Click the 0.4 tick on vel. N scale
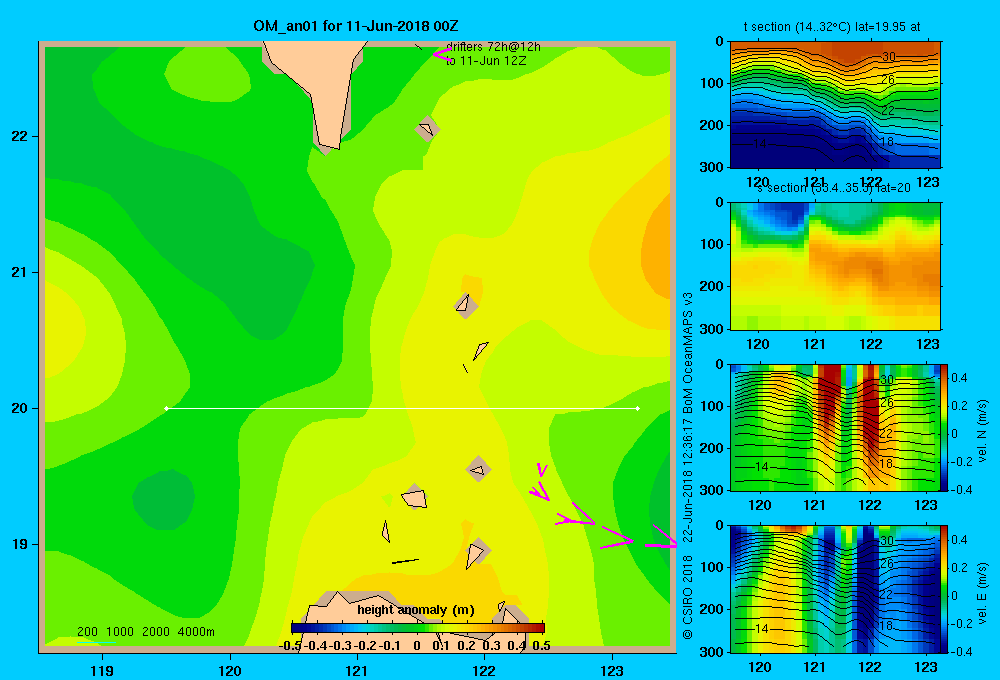This screenshot has width=1000, height=680. click(959, 378)
